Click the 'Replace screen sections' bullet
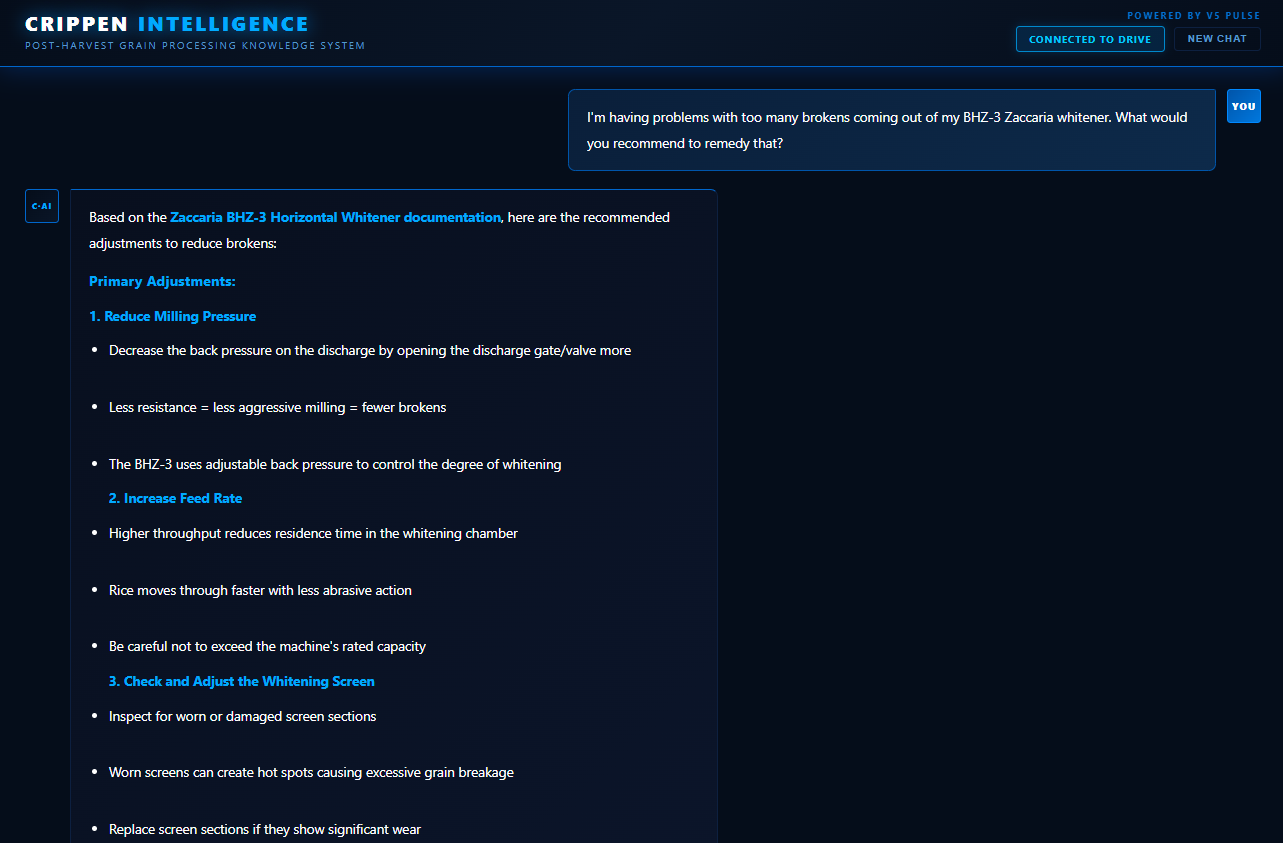1283x843 pixels. point(265,830)
